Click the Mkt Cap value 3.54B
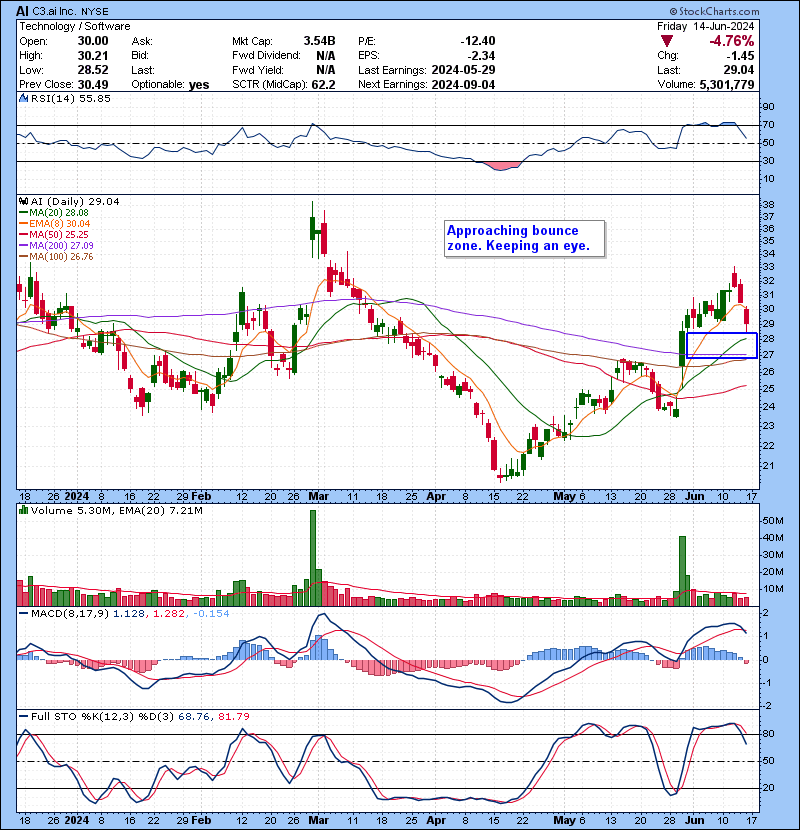The image size is (800, 830). (319, 41)
